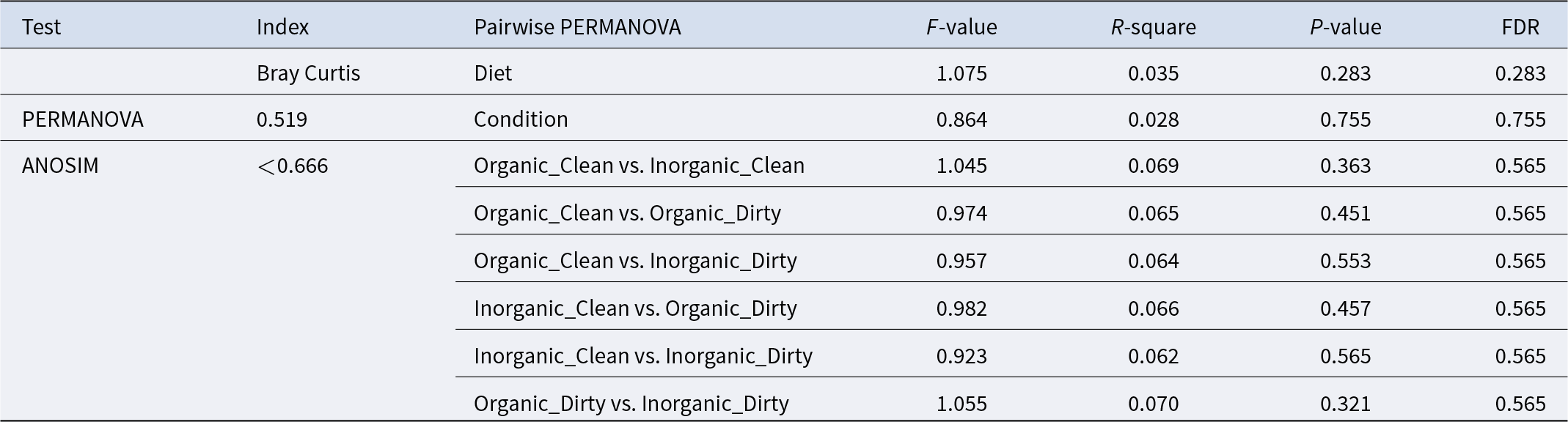Select the P-value column header
This screenshot has width=1568, height=422.
(x=1345, y=27)
